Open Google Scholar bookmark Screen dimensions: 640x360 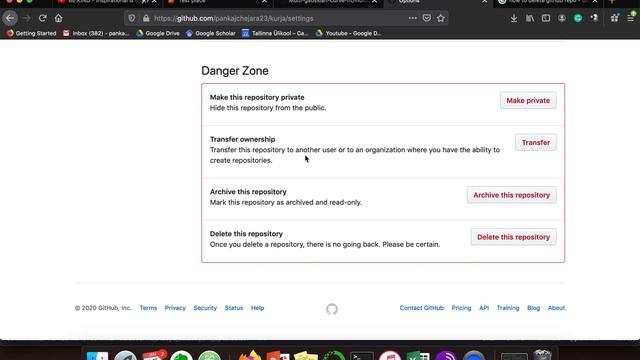pyautogui.click(x=211, y=33)
